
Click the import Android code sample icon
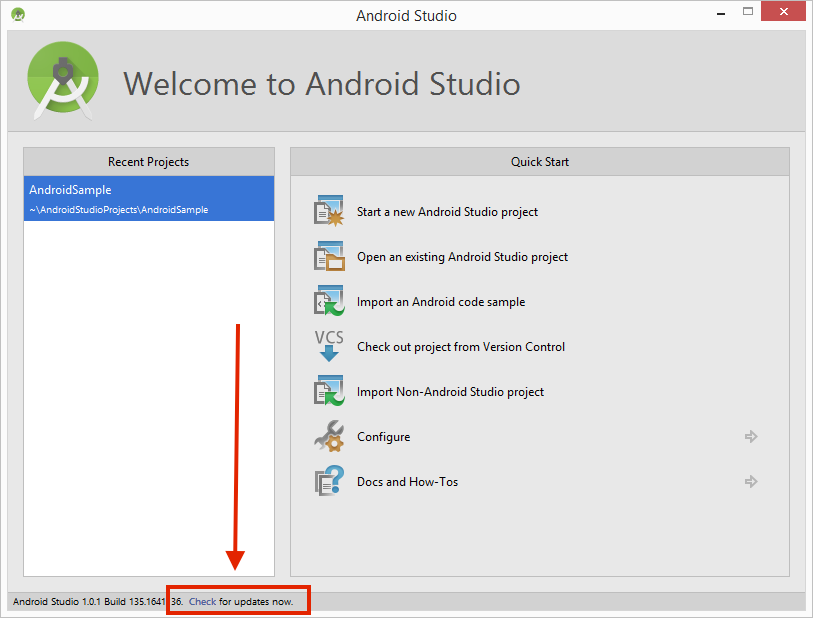tap(329, 301)
